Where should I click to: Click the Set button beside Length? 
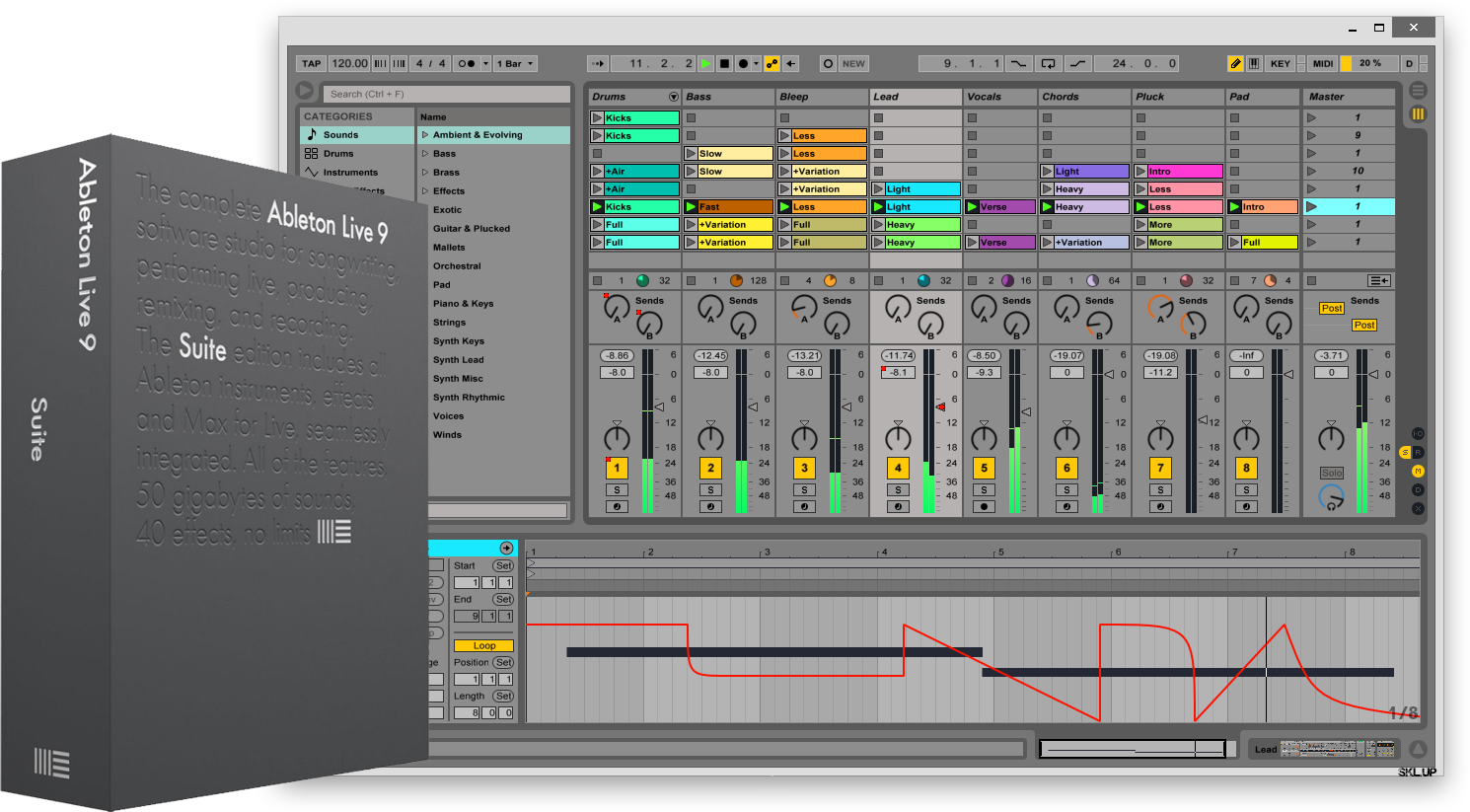[x=504, y=697]
